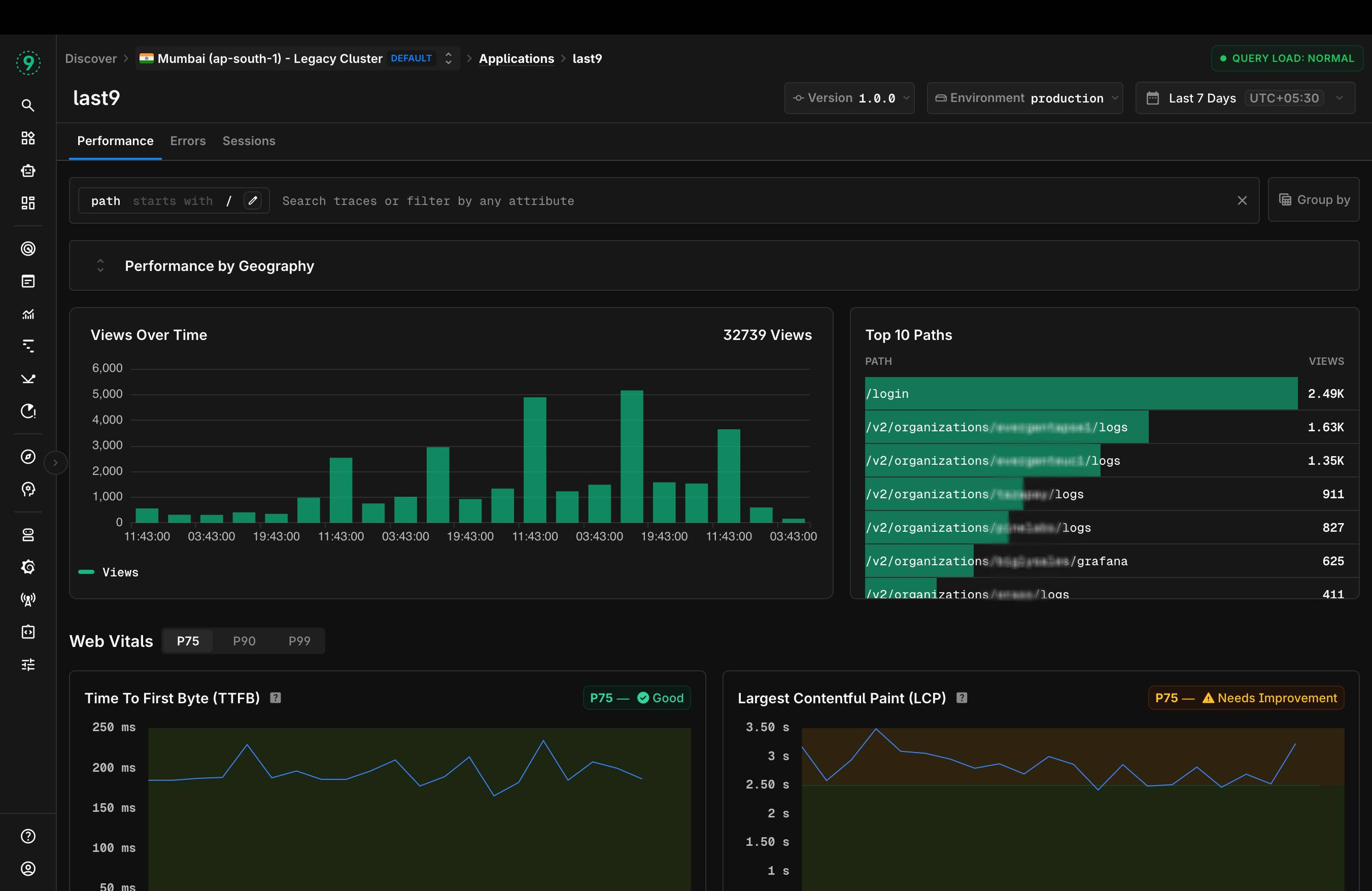
Task: Click the user account icon at bottom left
Action: (x=28, y=869)
